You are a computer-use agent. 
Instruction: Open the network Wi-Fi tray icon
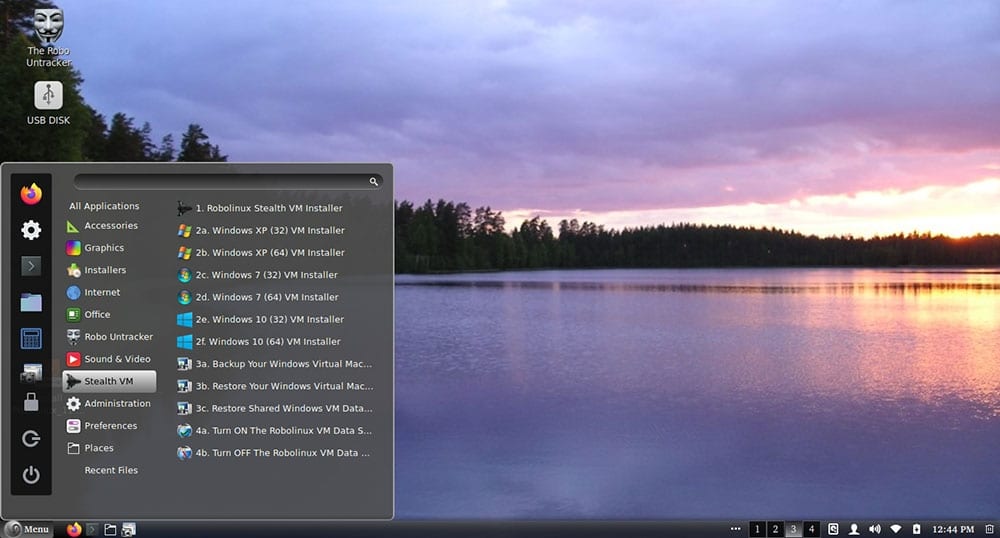point(896,529)
